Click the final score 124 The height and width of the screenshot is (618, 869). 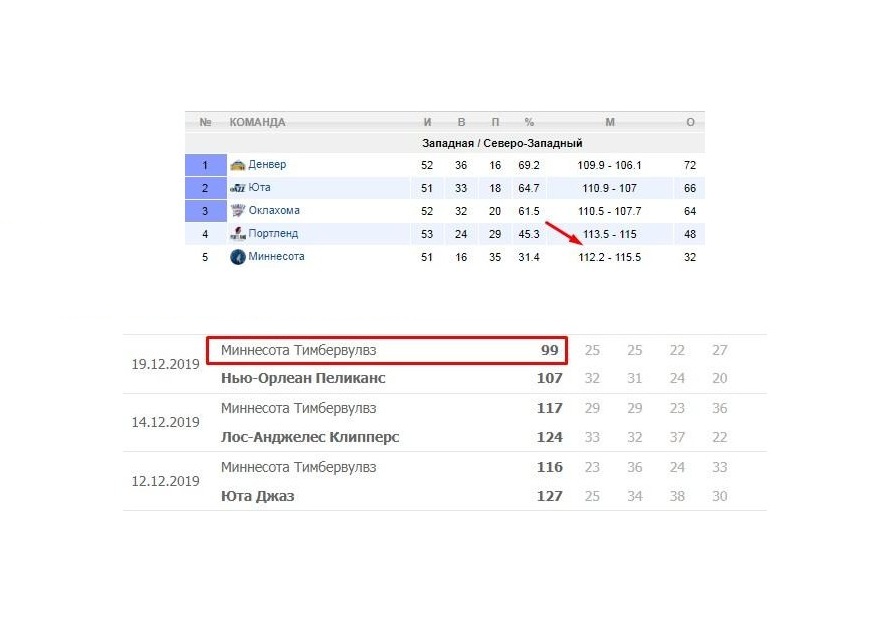coord(550,437)
